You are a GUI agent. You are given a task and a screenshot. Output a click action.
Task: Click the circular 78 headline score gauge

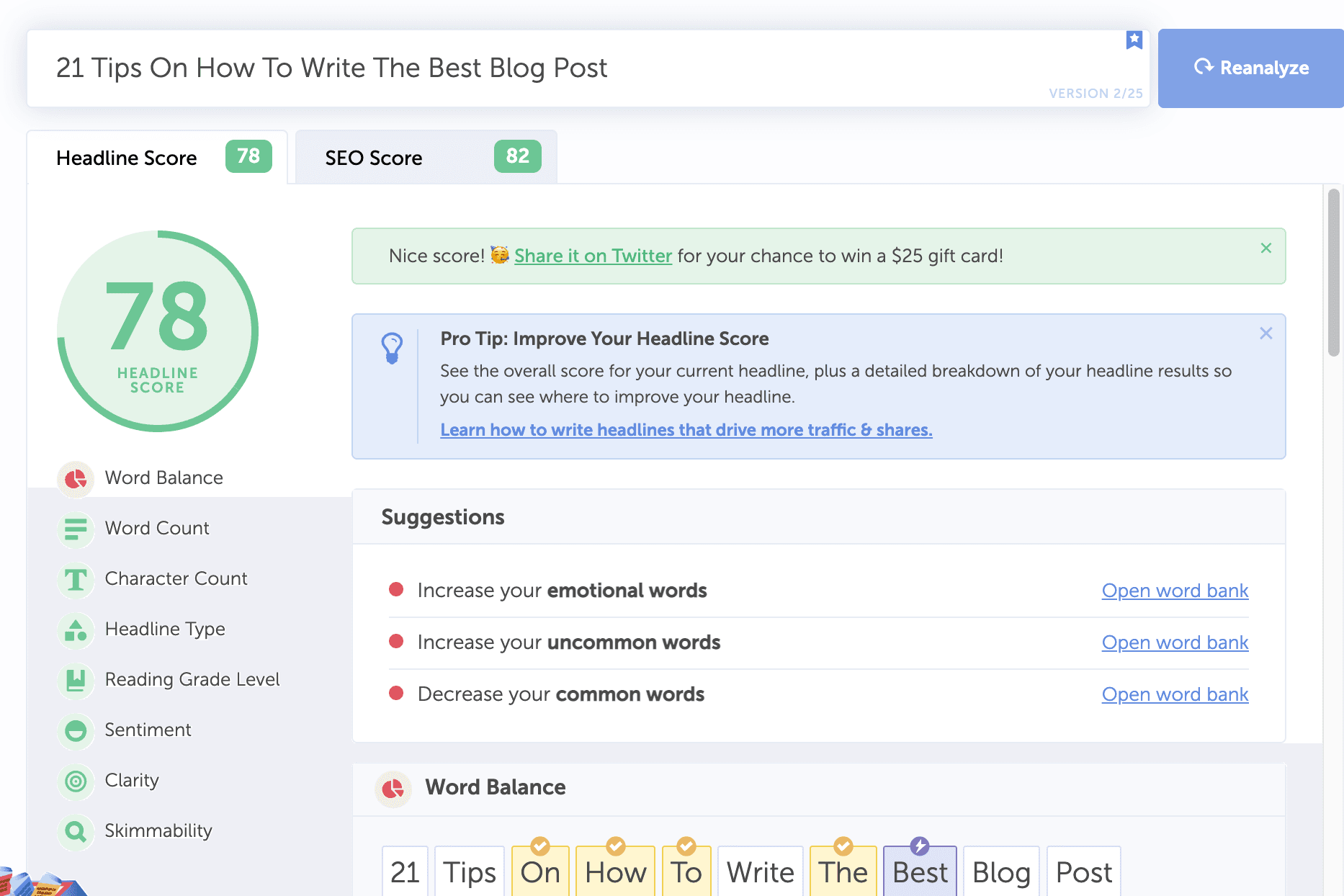click(157, 331)
